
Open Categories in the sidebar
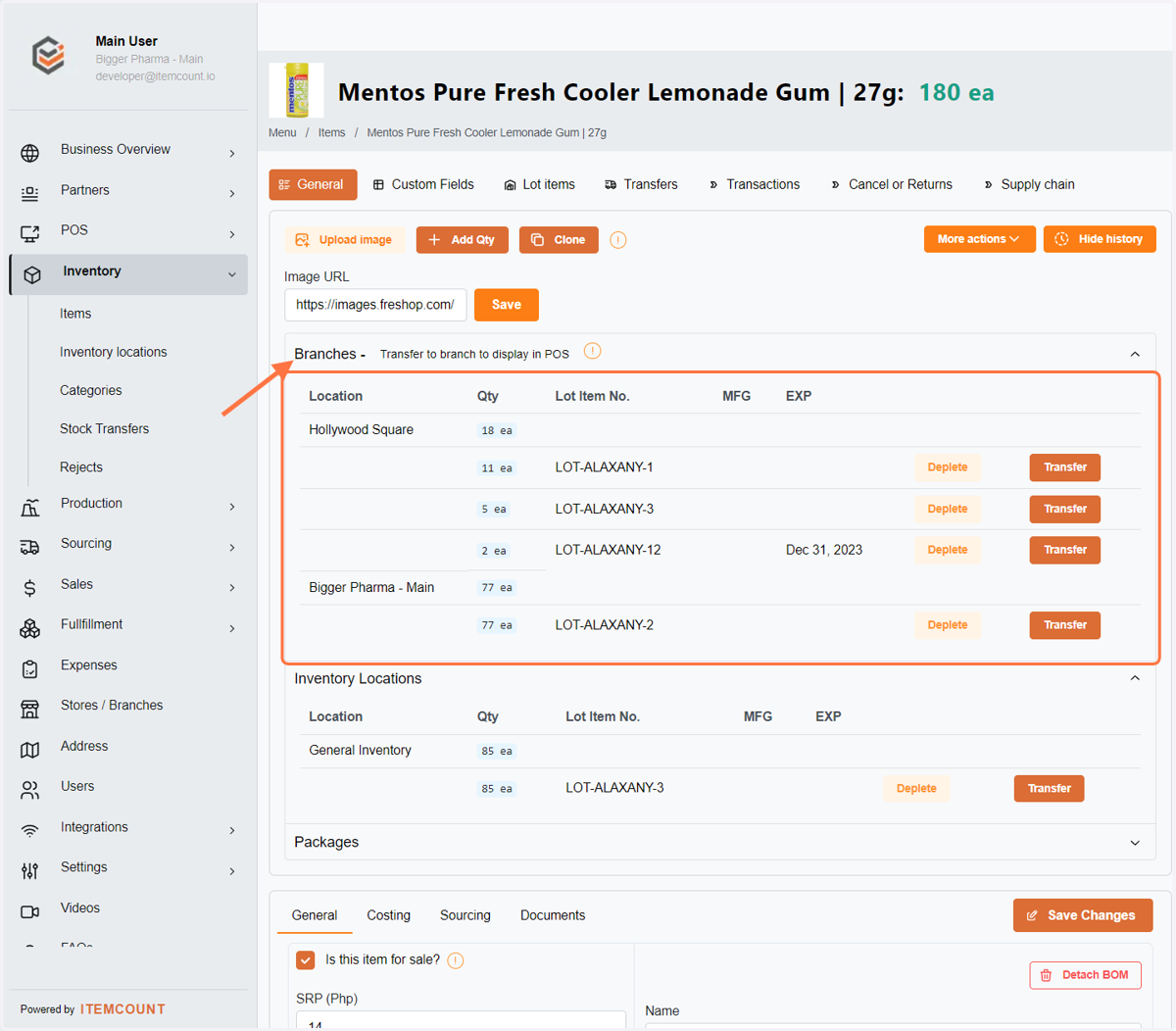[90, 390]
